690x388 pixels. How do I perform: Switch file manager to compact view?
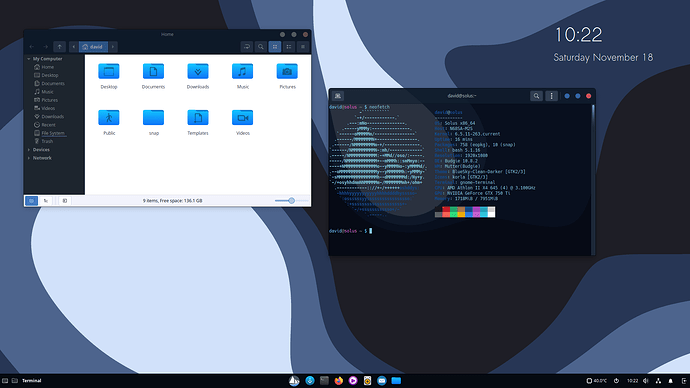tap(303, 47)
